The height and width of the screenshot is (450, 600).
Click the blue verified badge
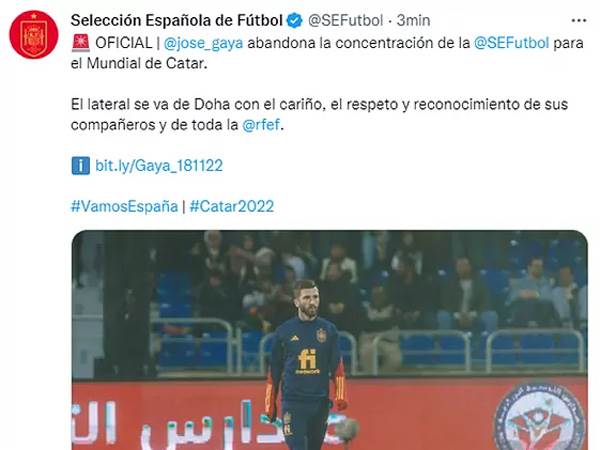click(x=295, y=20)
